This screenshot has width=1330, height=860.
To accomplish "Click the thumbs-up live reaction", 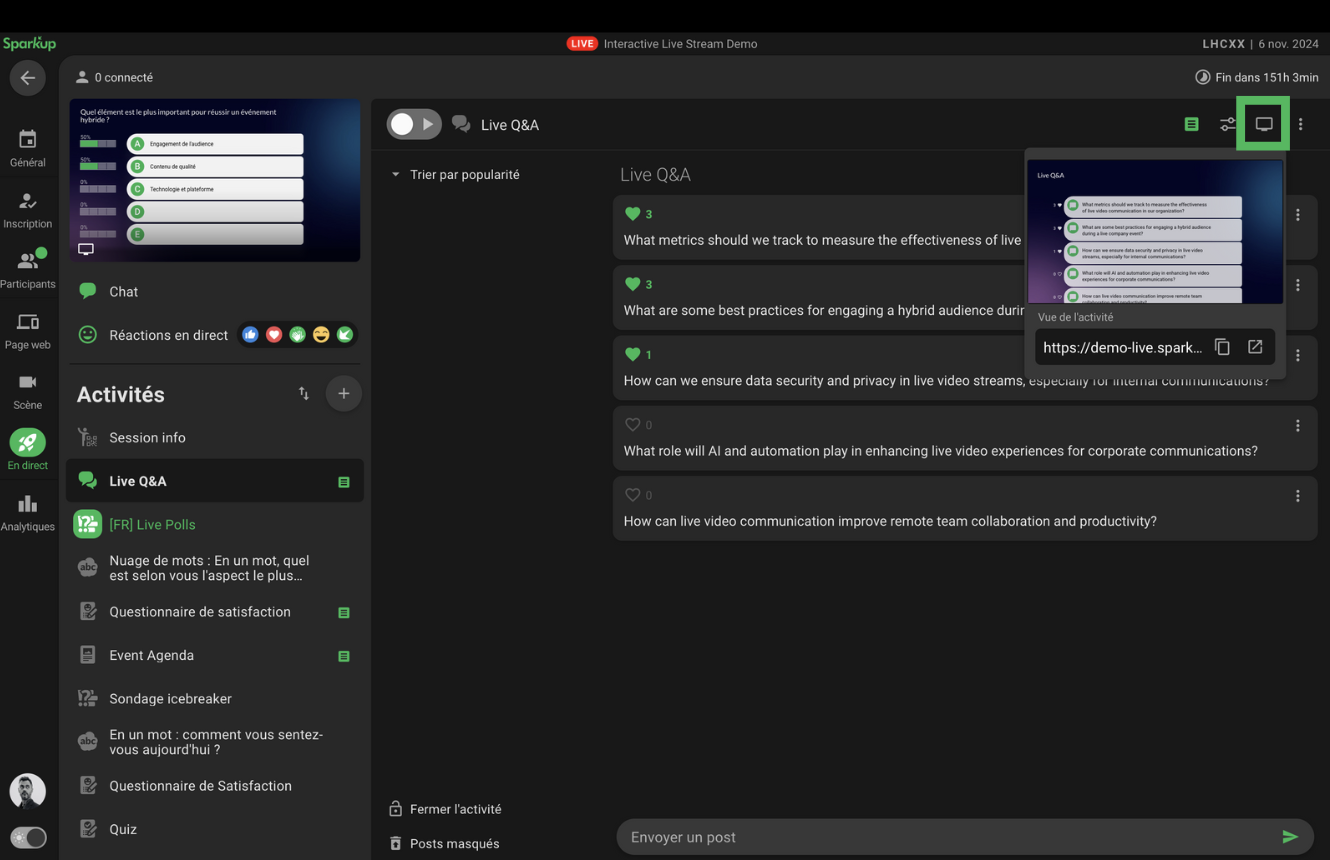I will coord(250,335).
